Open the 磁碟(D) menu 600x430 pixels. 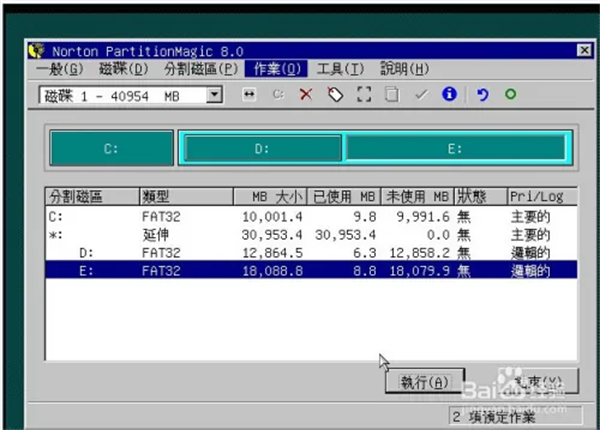123,69
